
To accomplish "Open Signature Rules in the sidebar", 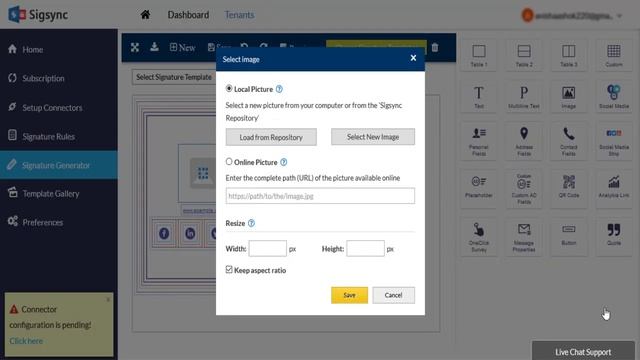I will pos(59,136).
